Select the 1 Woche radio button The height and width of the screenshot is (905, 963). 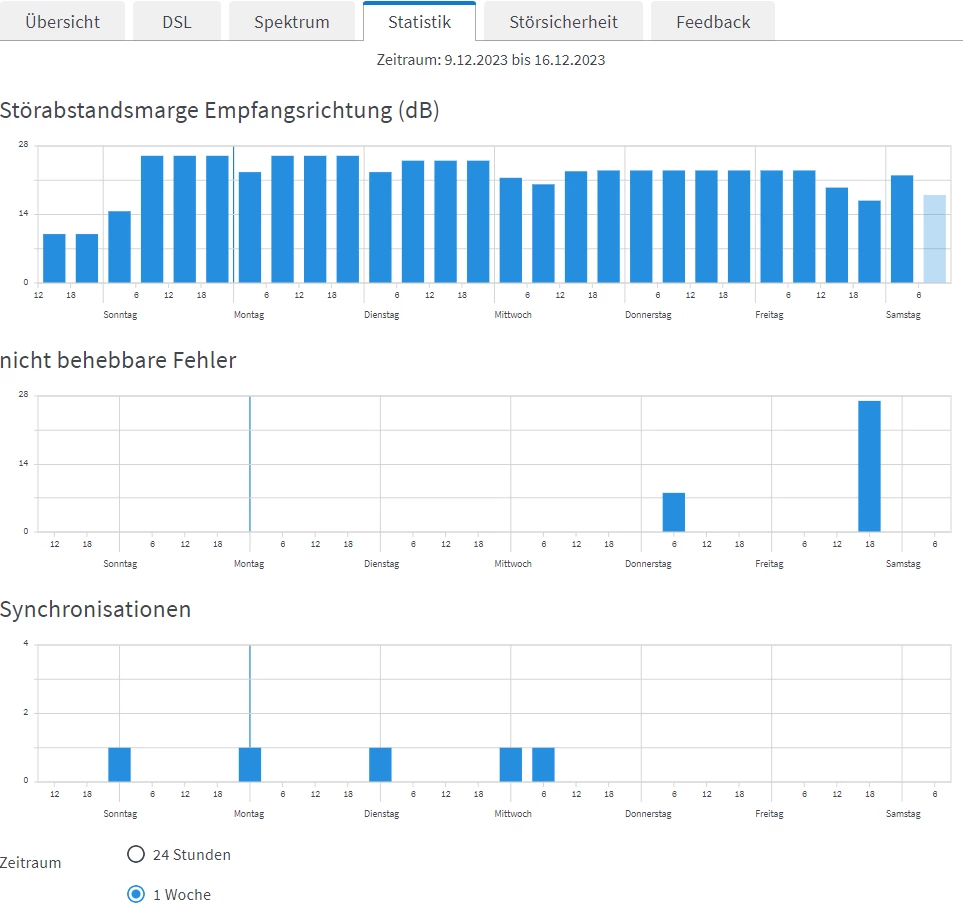[x=136, y=894]
